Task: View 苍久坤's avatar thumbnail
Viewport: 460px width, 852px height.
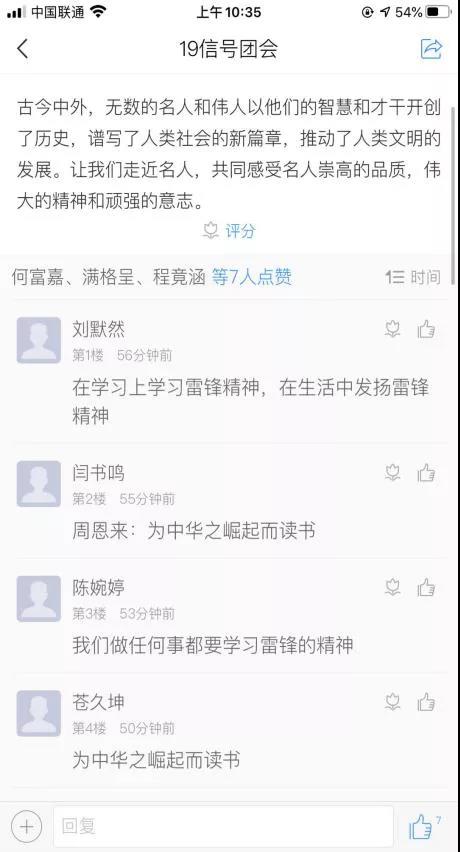Action: coord(39,713)
